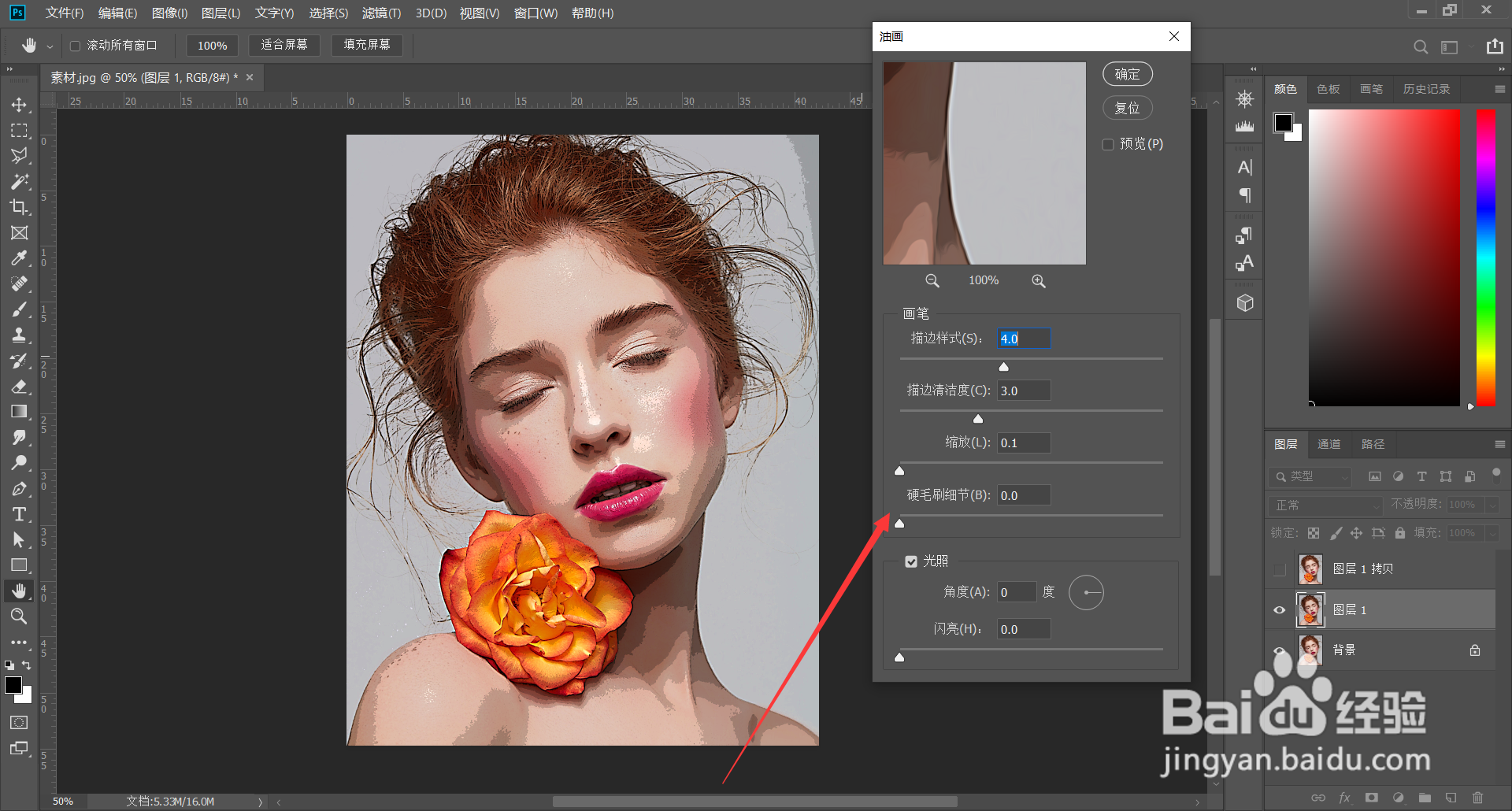Select the Horizontal Type tool
This screenshot has width=1512, height=811.
tap(19, 514)
